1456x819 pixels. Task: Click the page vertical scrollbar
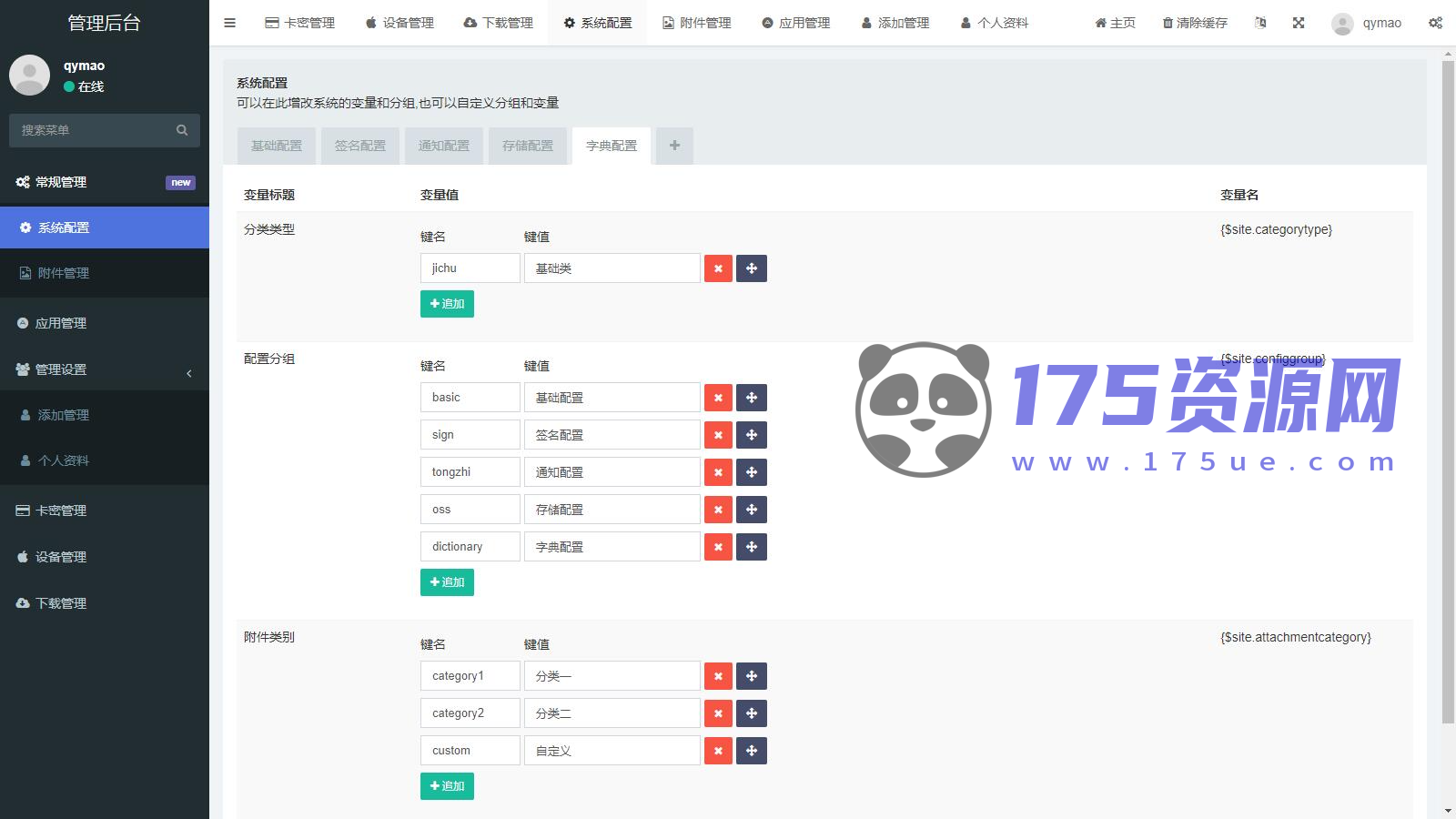(1448, 391)
